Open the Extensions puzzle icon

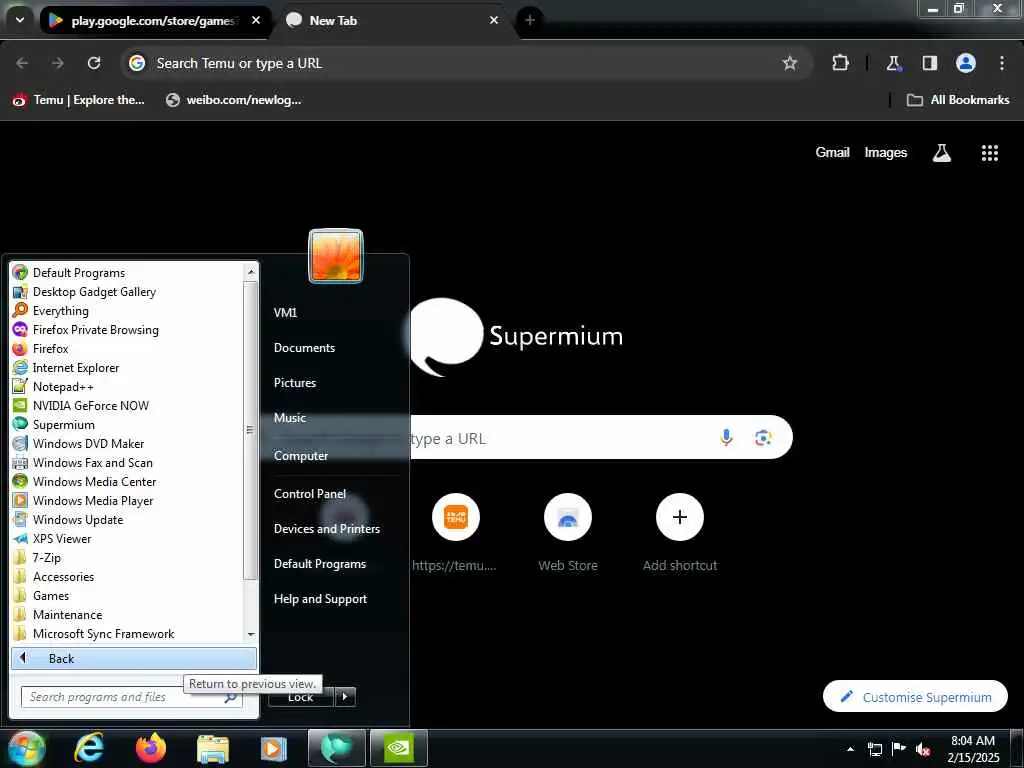840,63
